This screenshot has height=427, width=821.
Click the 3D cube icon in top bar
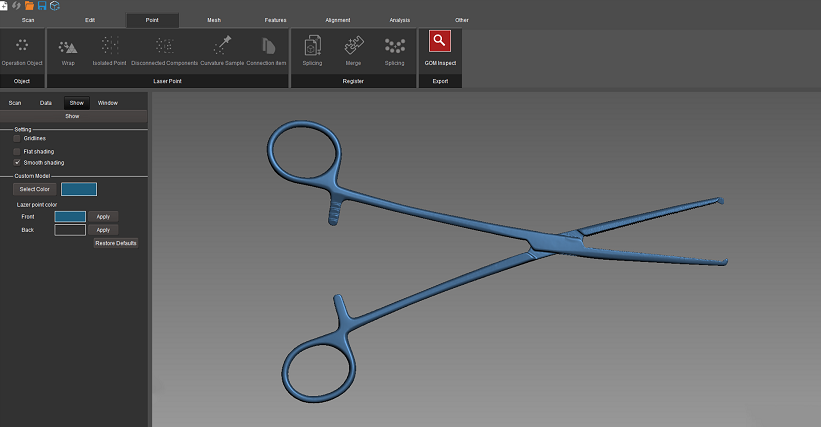[55, 6]
